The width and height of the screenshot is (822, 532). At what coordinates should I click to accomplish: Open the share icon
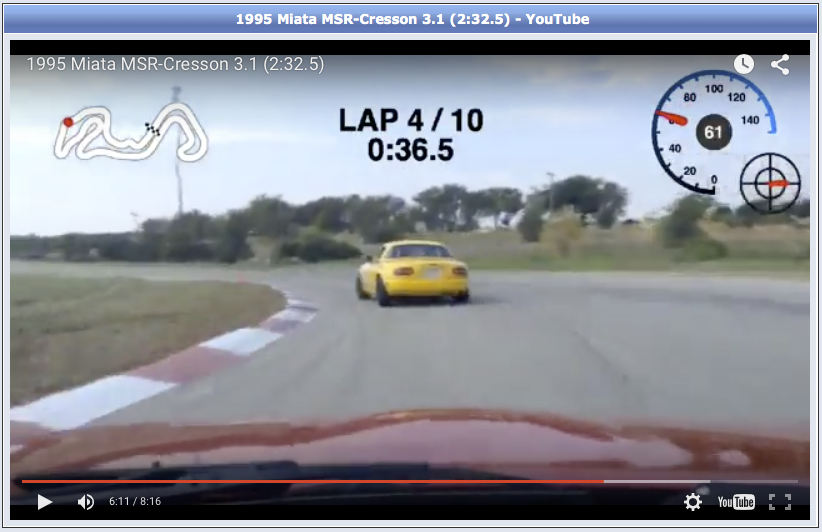click(780, 64)
